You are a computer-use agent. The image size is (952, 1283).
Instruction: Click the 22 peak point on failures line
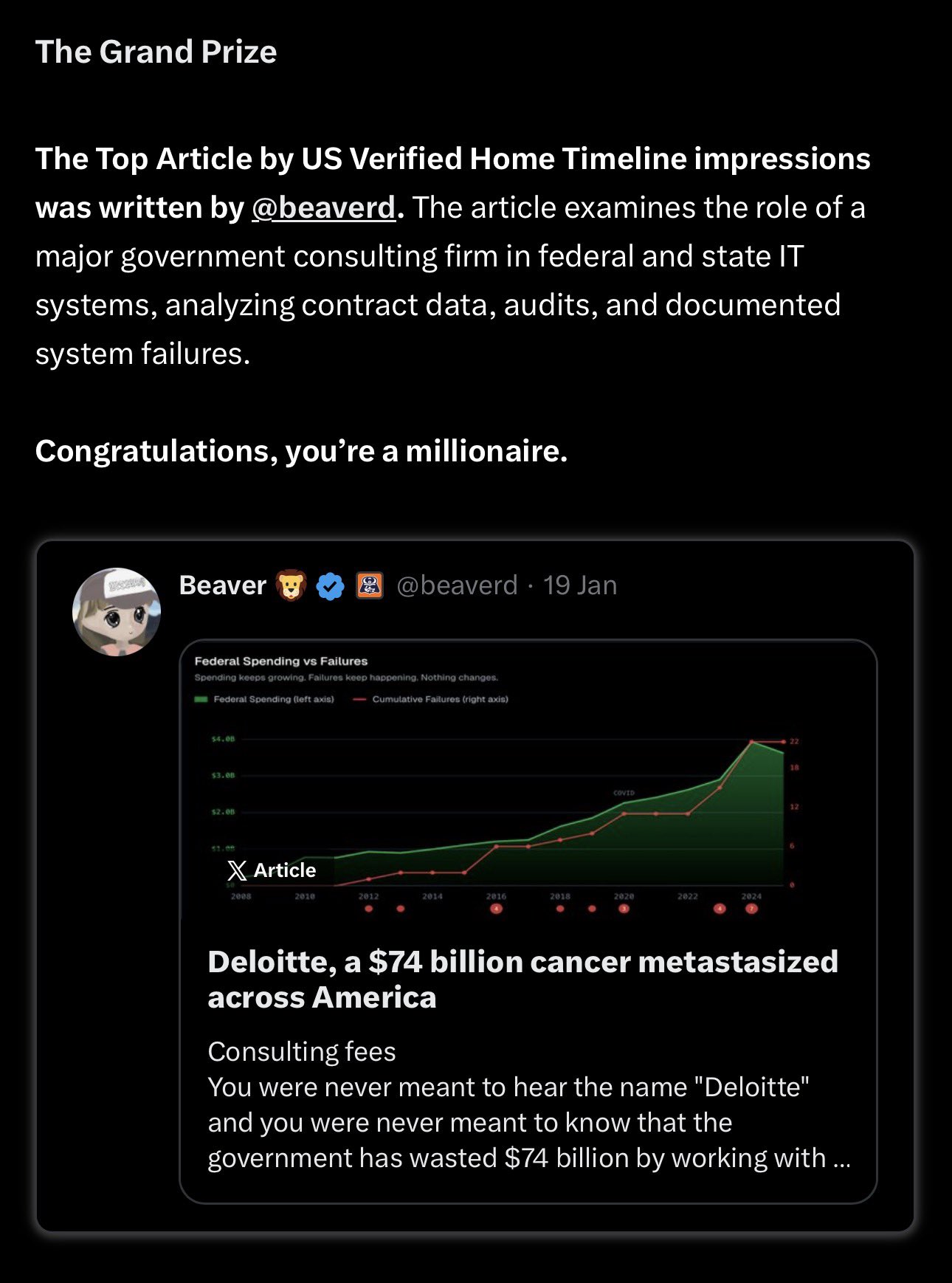752,741
